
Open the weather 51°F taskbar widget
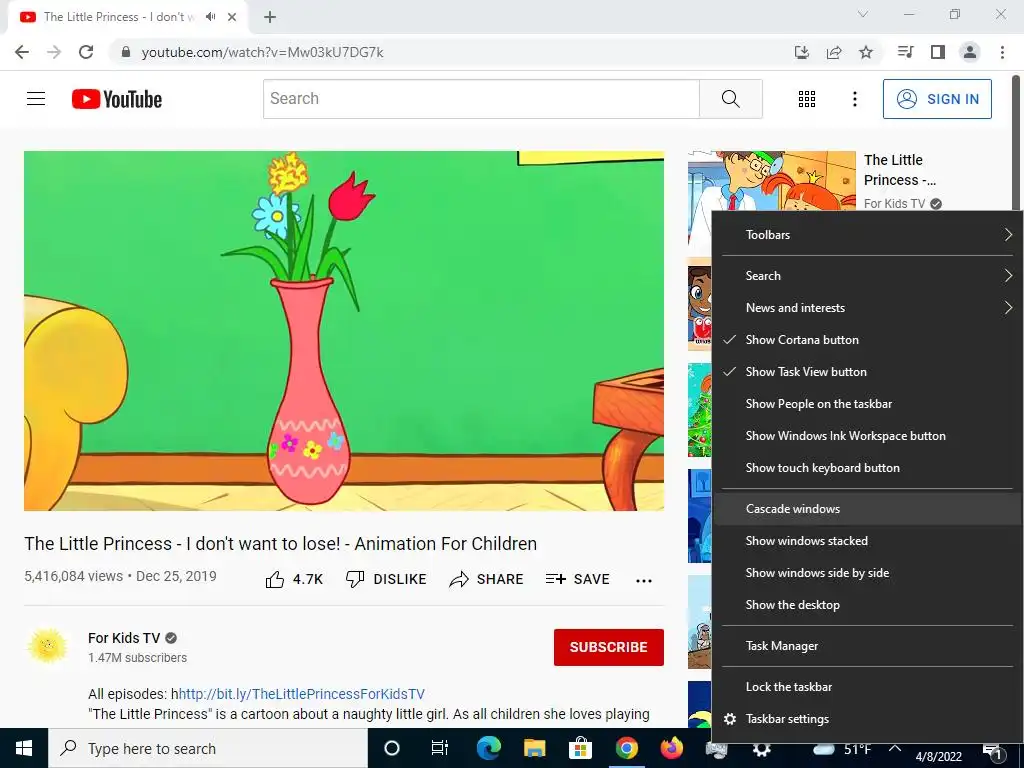pos(842,748)
